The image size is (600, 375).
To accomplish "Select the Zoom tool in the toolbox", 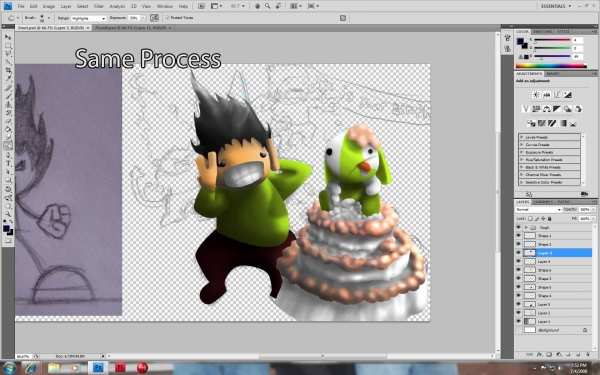I will [x=8, y=214].
